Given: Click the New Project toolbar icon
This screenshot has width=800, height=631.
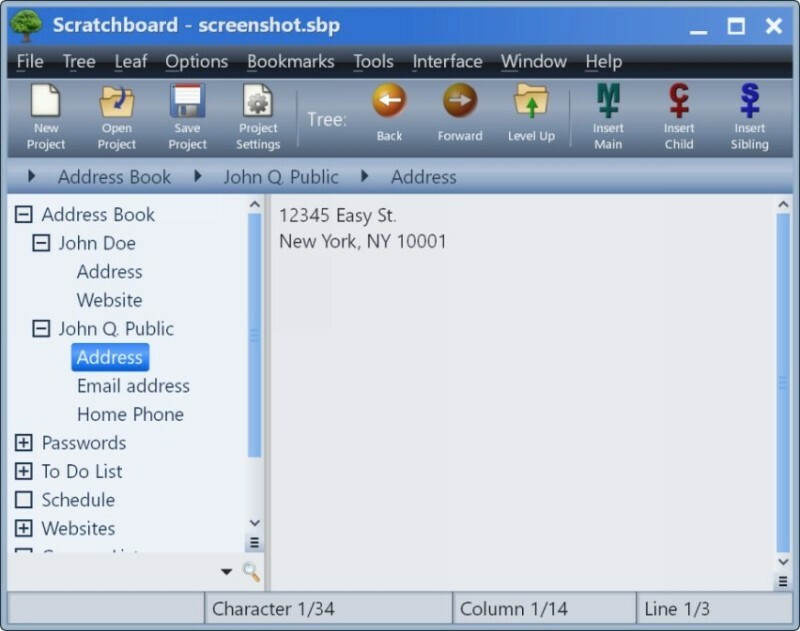Looking at the screenshot, I should (x=46, y=103).
